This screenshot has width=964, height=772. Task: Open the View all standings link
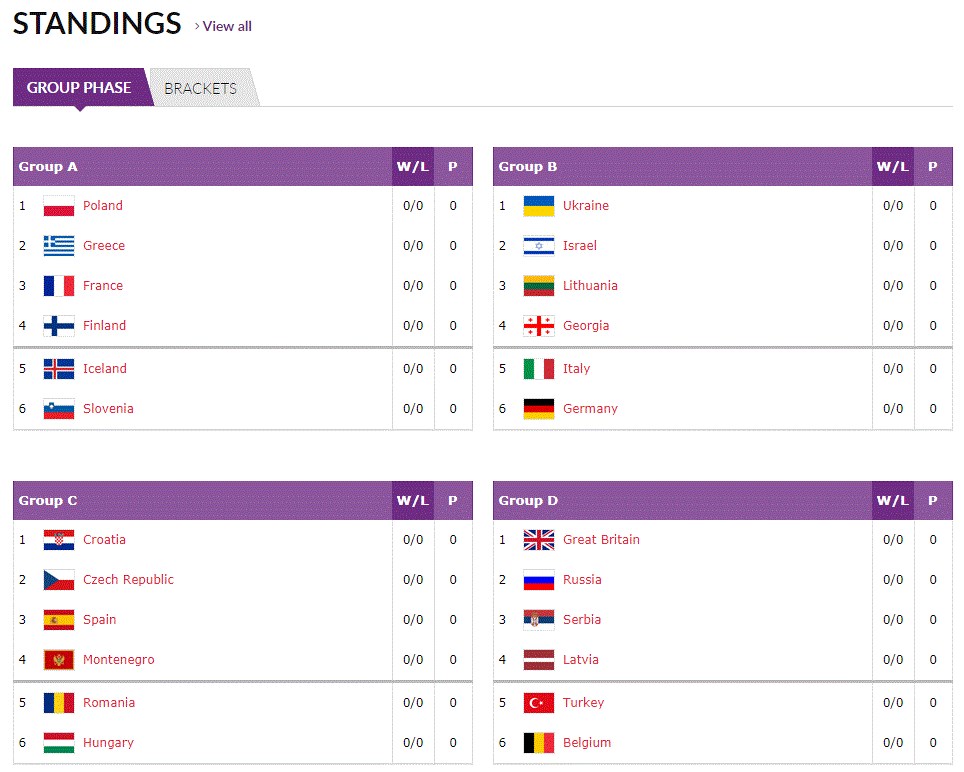pos(226,26)
